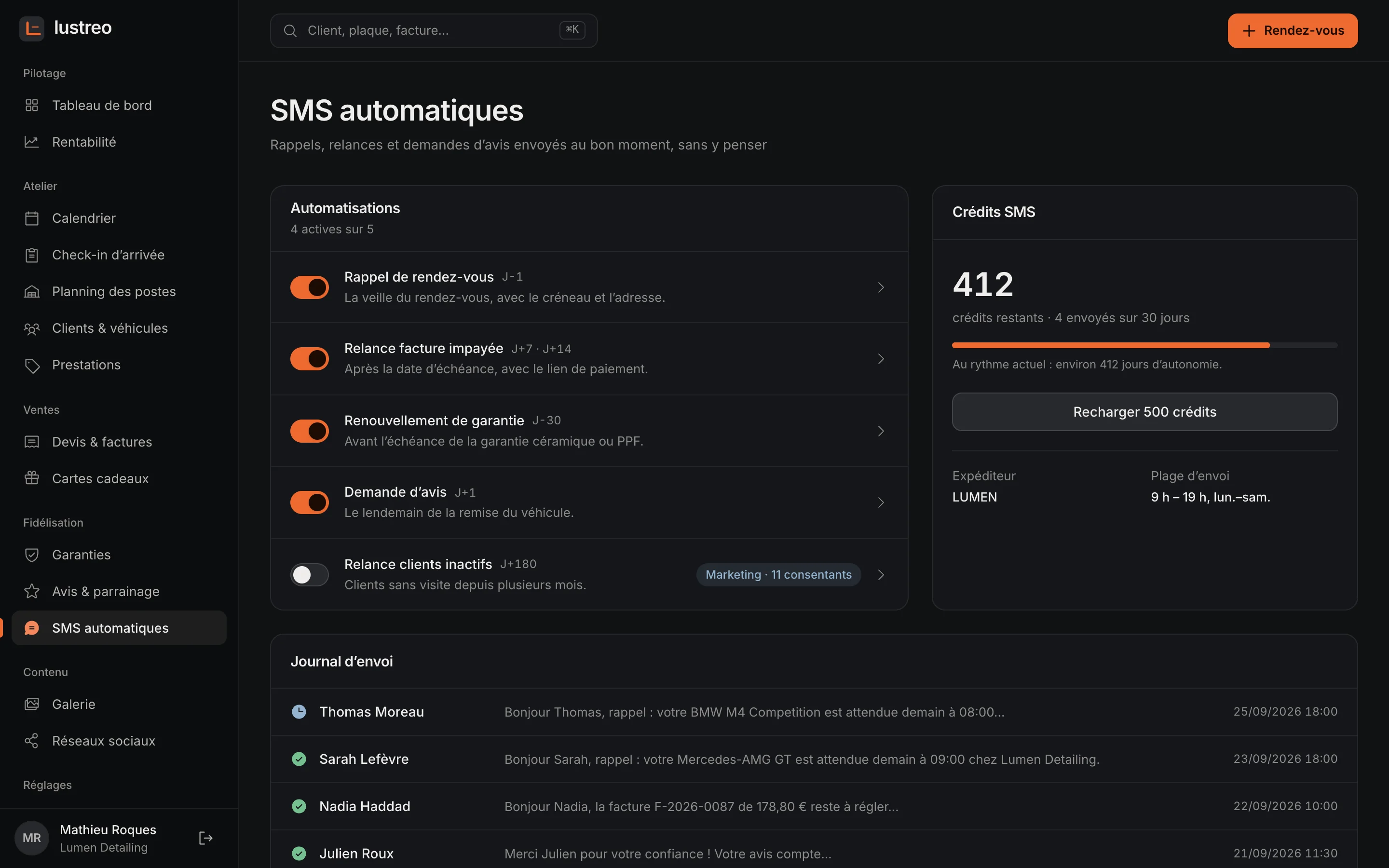1389x868 pixels.
Task: Enable Relance clients inactifs toggle
Action: click(x=309, y=575)
